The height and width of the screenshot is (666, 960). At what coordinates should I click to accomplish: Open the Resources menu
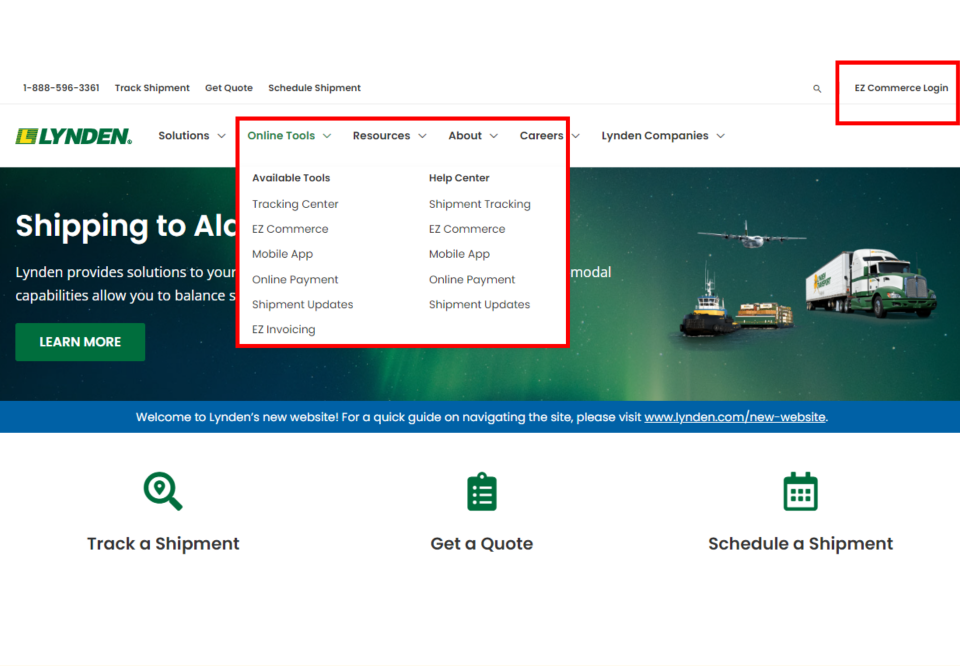381,136
